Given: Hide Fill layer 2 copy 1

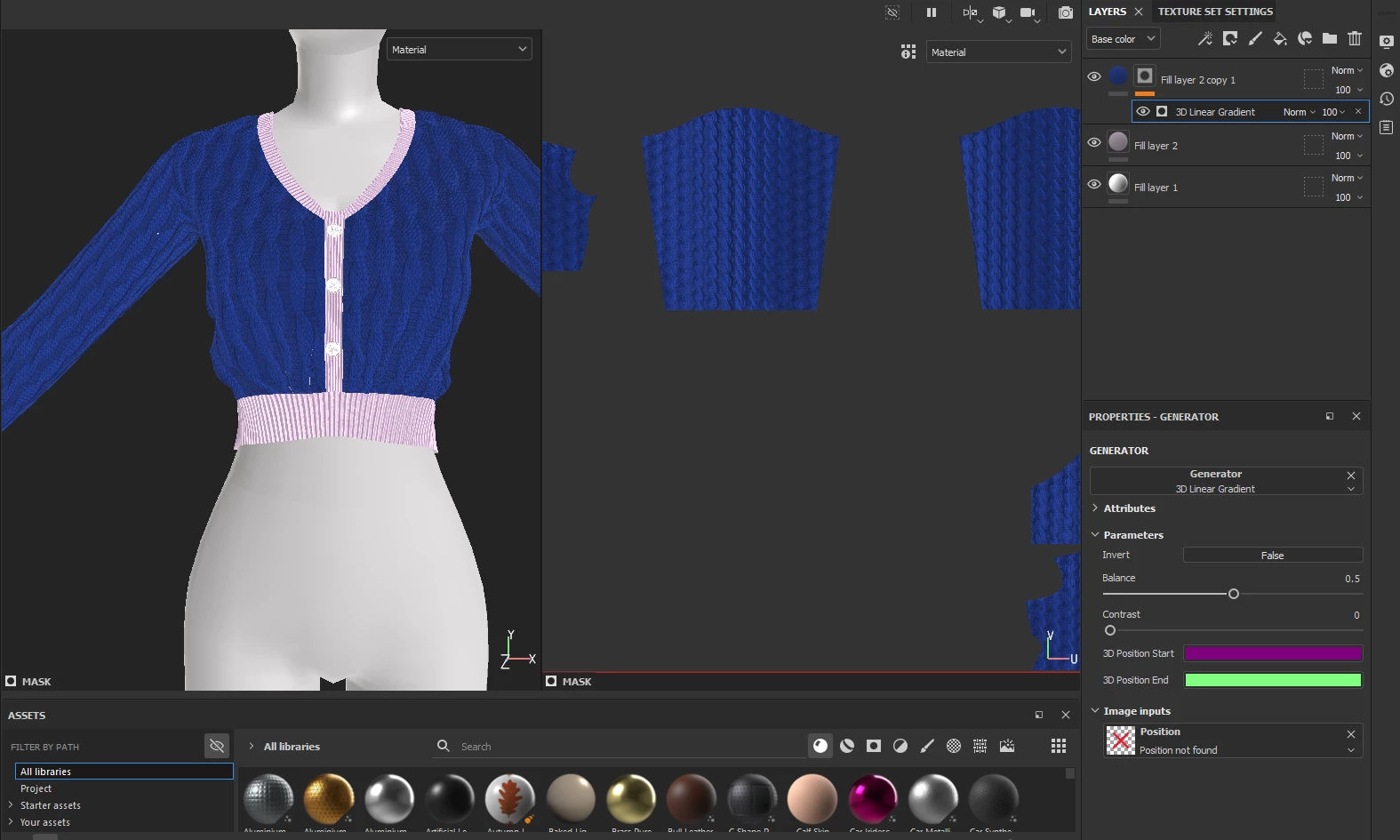Looking at the screenshot, I should [x=1094, y=76].
